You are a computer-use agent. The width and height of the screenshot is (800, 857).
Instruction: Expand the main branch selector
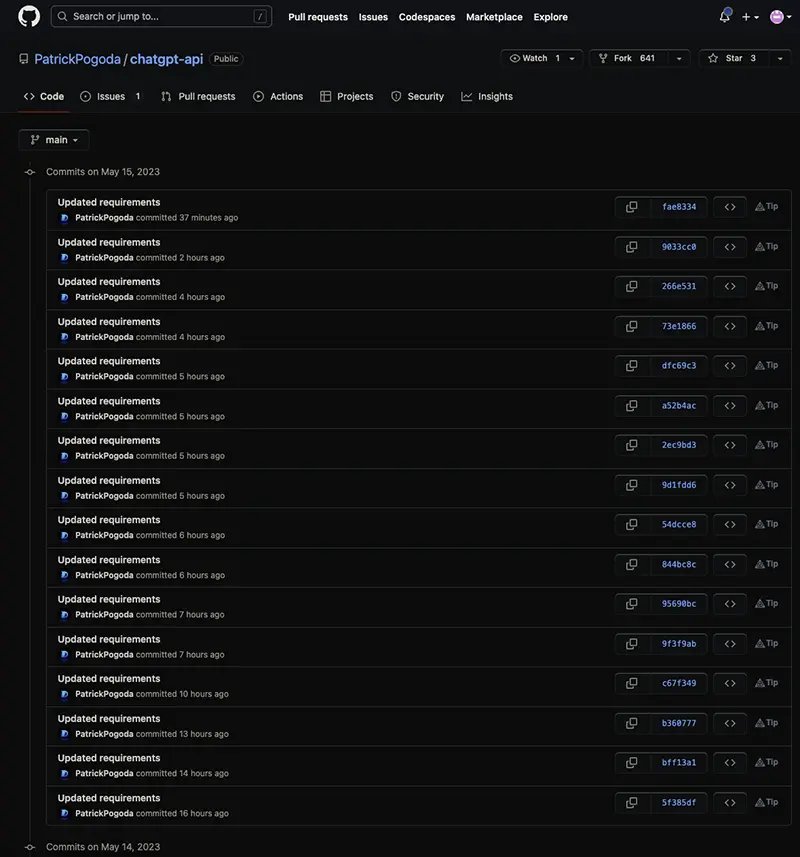click(54, 140)
